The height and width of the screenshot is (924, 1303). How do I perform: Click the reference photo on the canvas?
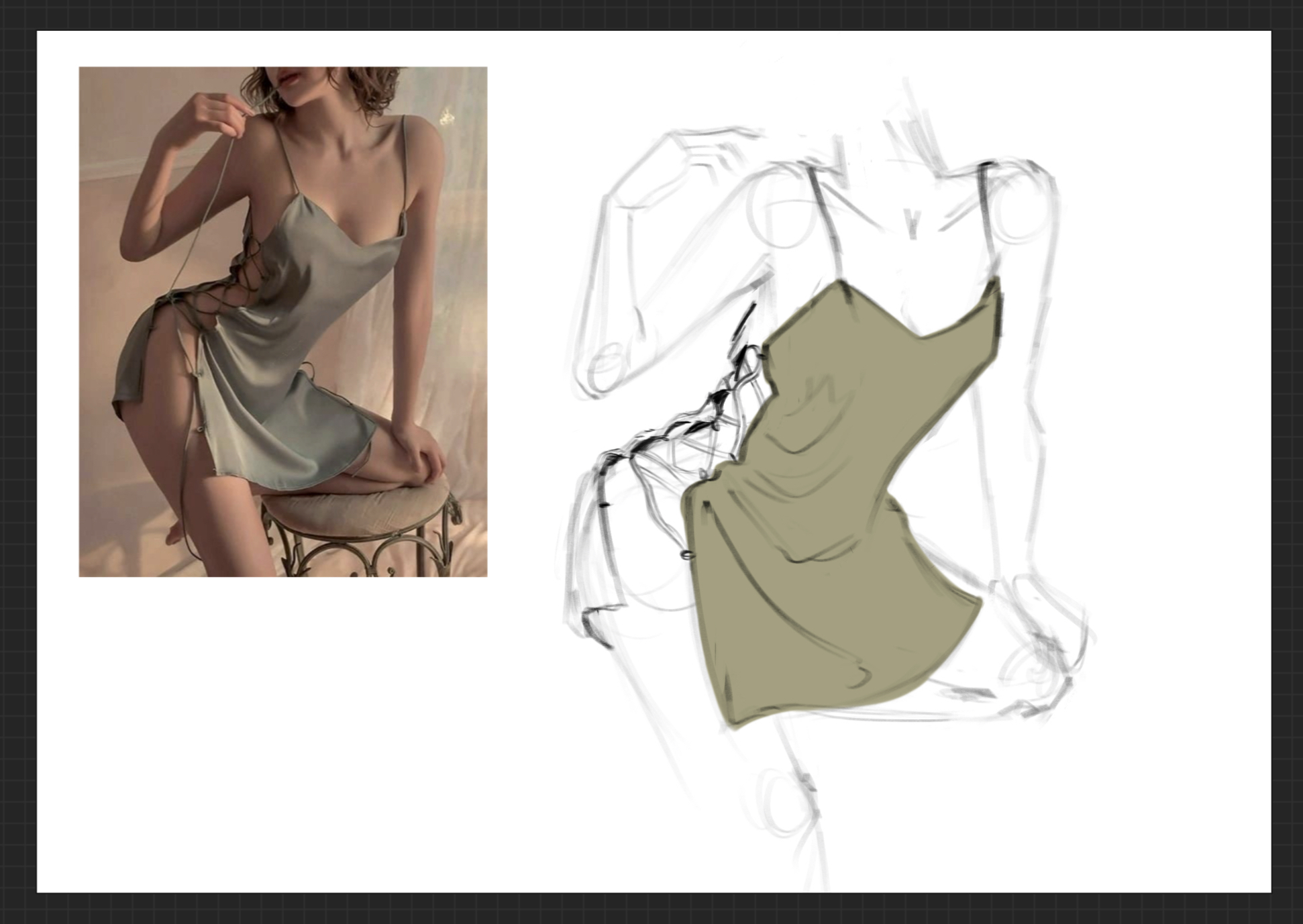282,321
